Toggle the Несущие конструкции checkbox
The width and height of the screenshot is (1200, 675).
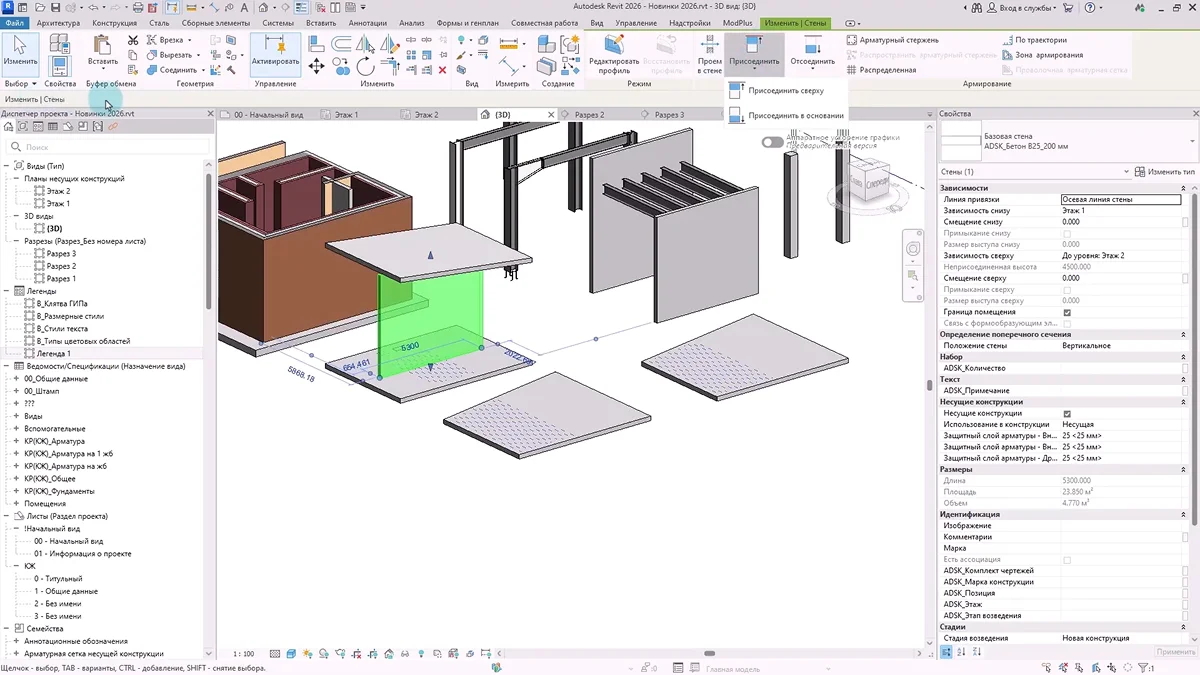[x=1067, y=413]
